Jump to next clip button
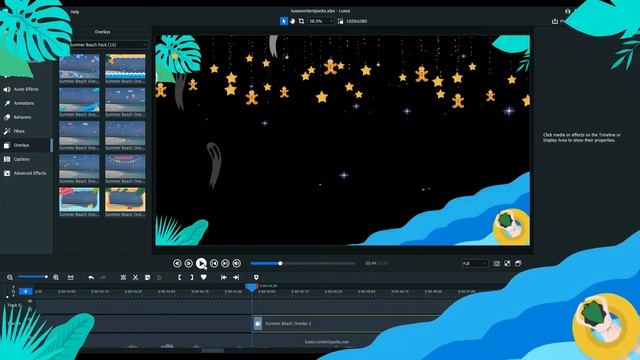Image resolution: width=640 pixels, height=360 pixels. [225, 264]
